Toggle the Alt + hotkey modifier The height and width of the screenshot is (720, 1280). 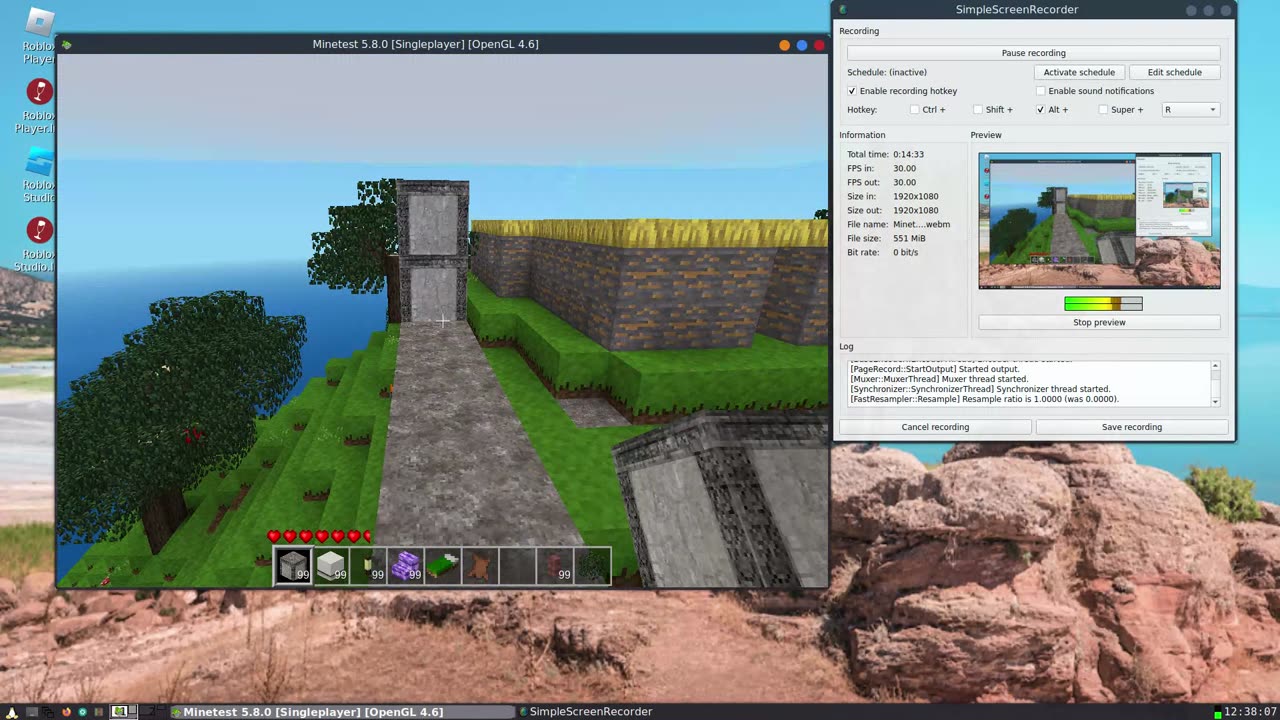(x=1040, y=110)
